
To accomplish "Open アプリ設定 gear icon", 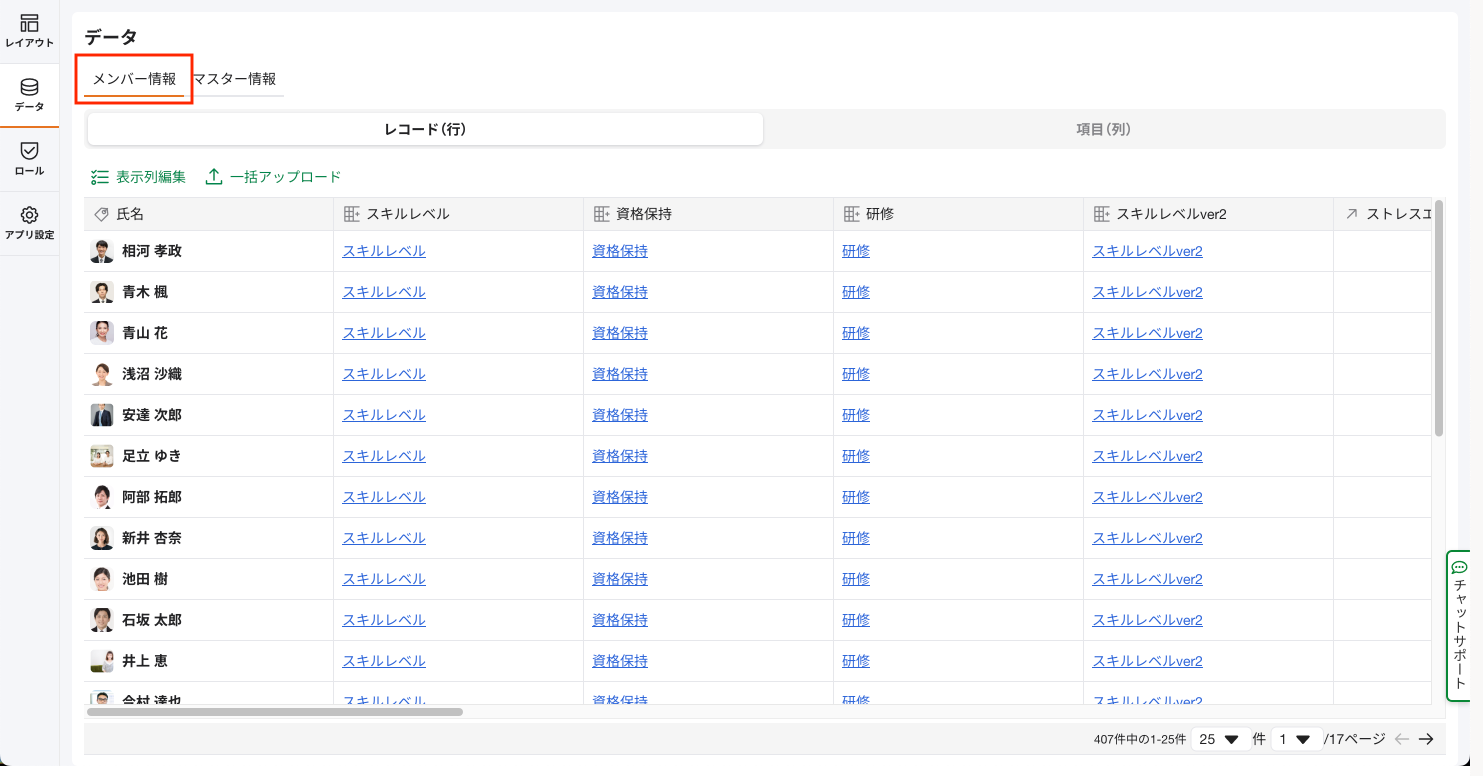I will [x=29, y=215].
